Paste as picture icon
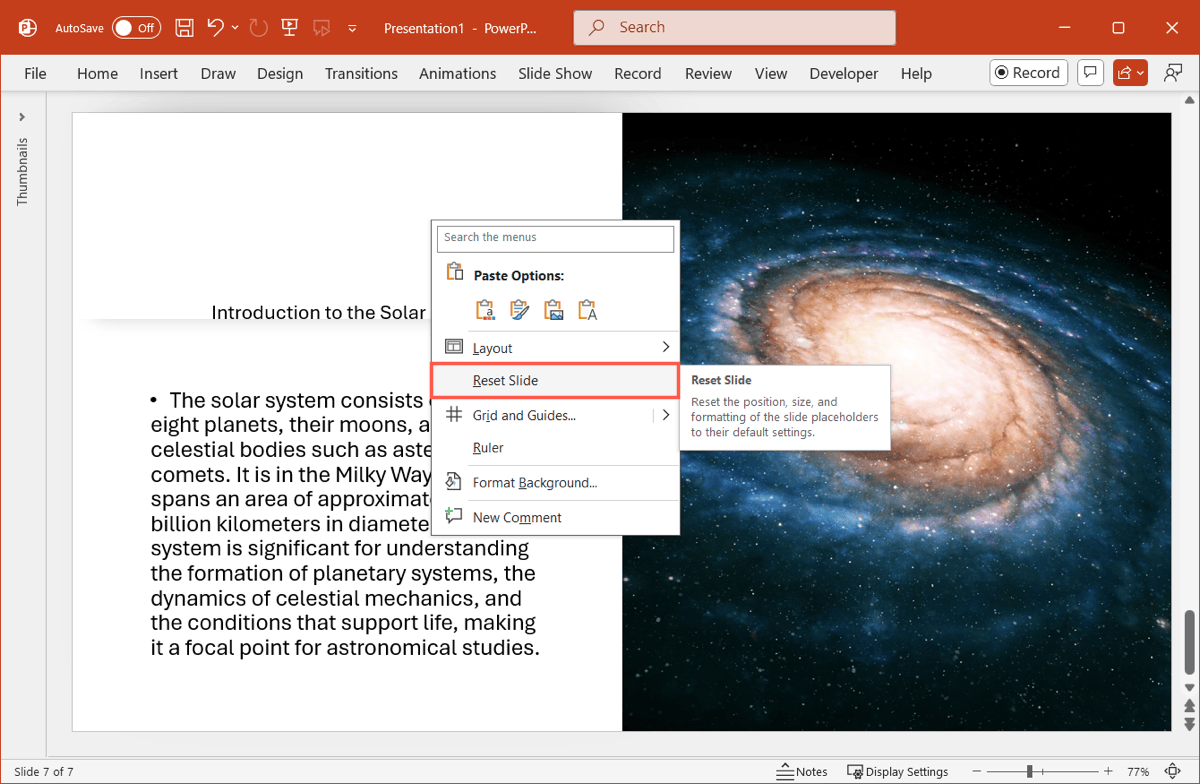This screenshot has height=784, width=1200. [x=553, y=310]
